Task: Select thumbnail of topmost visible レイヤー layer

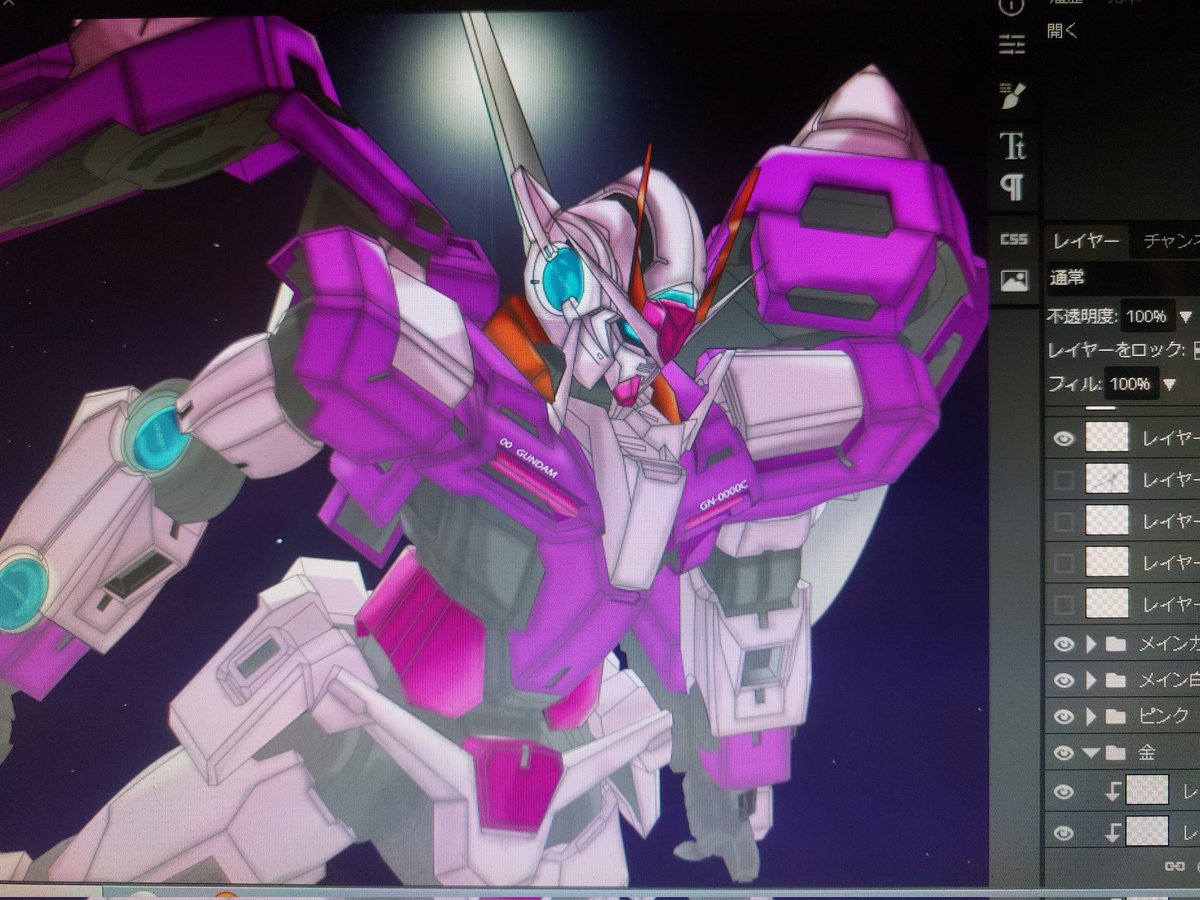Action: (1107, 438)
